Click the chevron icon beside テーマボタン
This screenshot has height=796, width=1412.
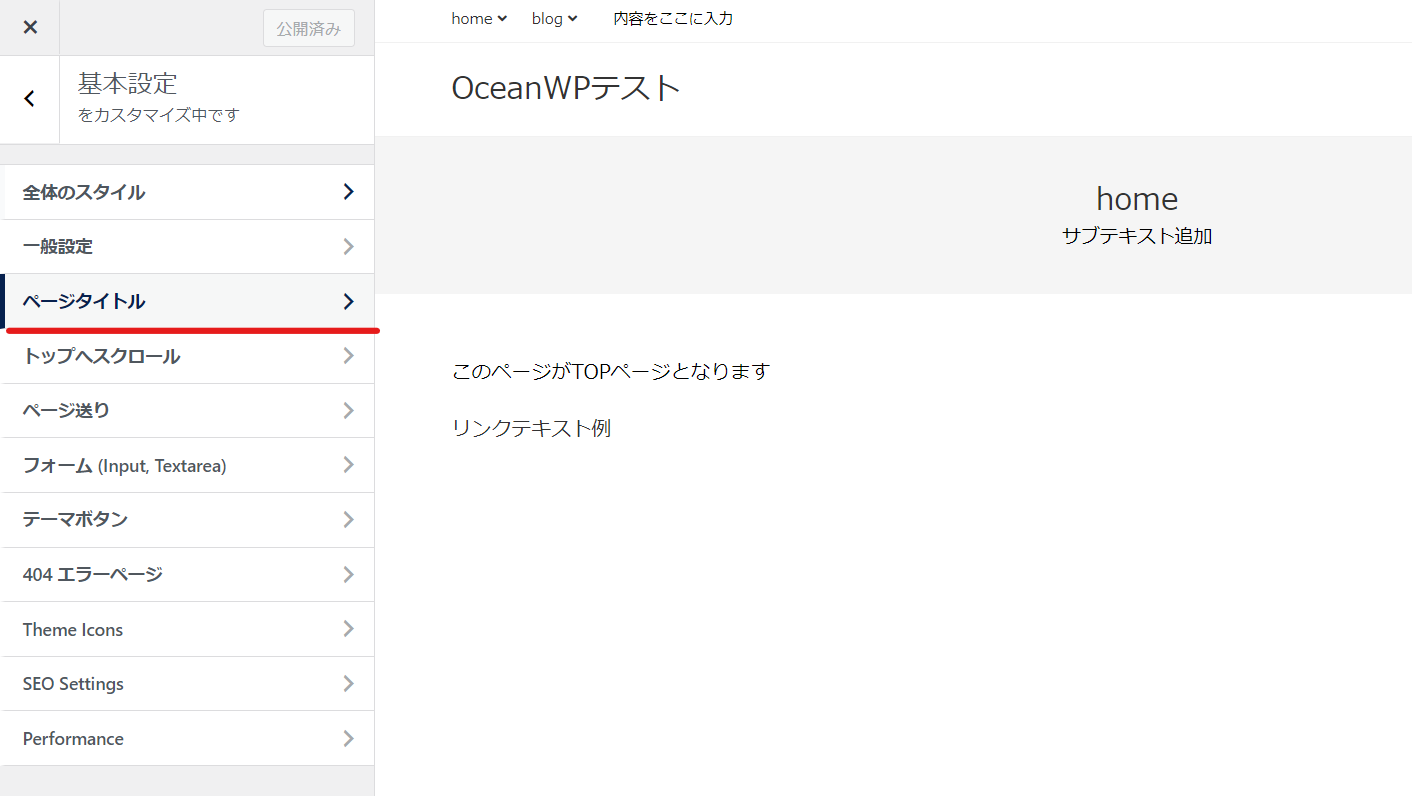pos(348,520)
